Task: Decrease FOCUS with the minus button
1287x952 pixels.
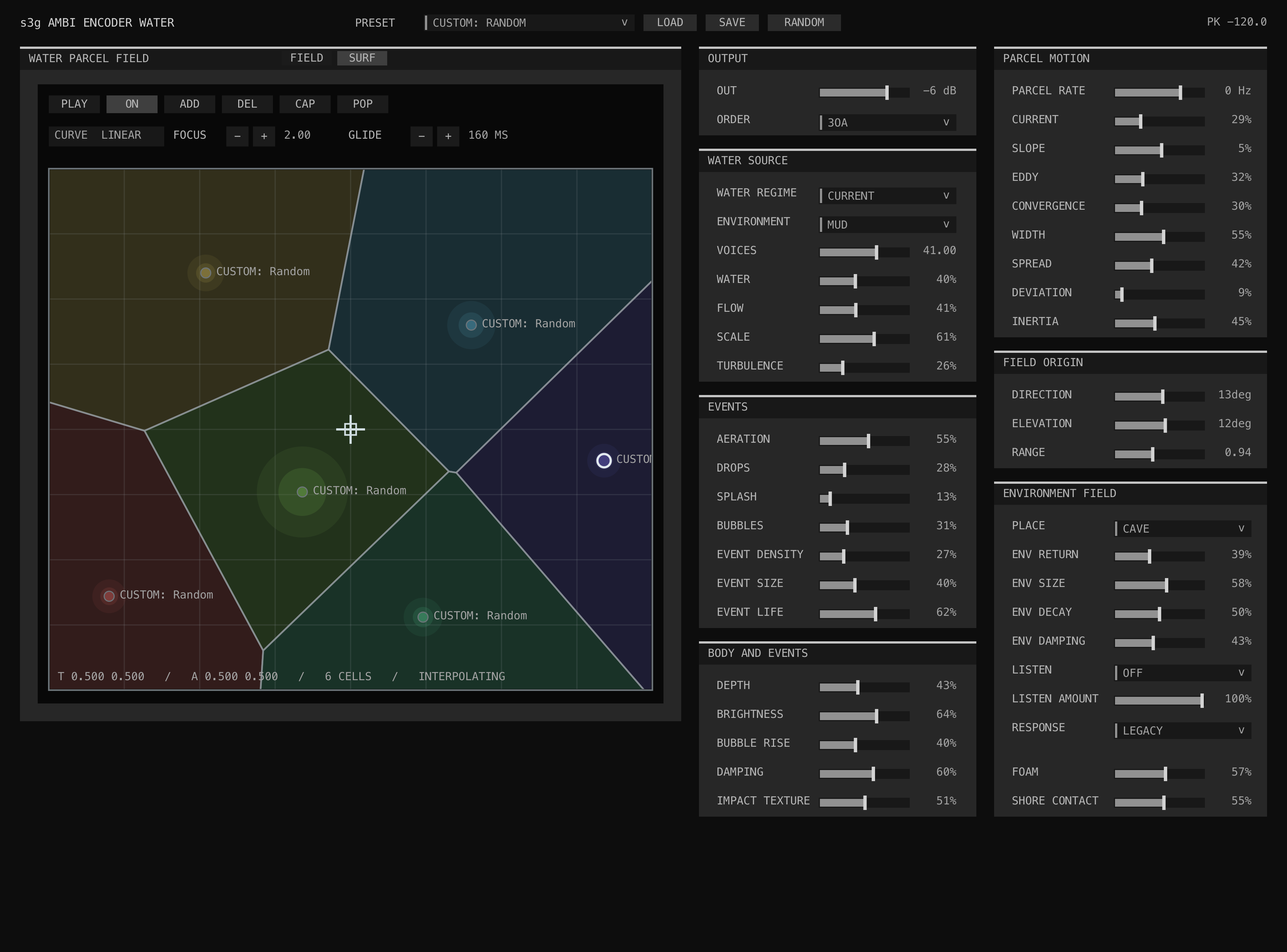Action: click(x=237, y=136)
